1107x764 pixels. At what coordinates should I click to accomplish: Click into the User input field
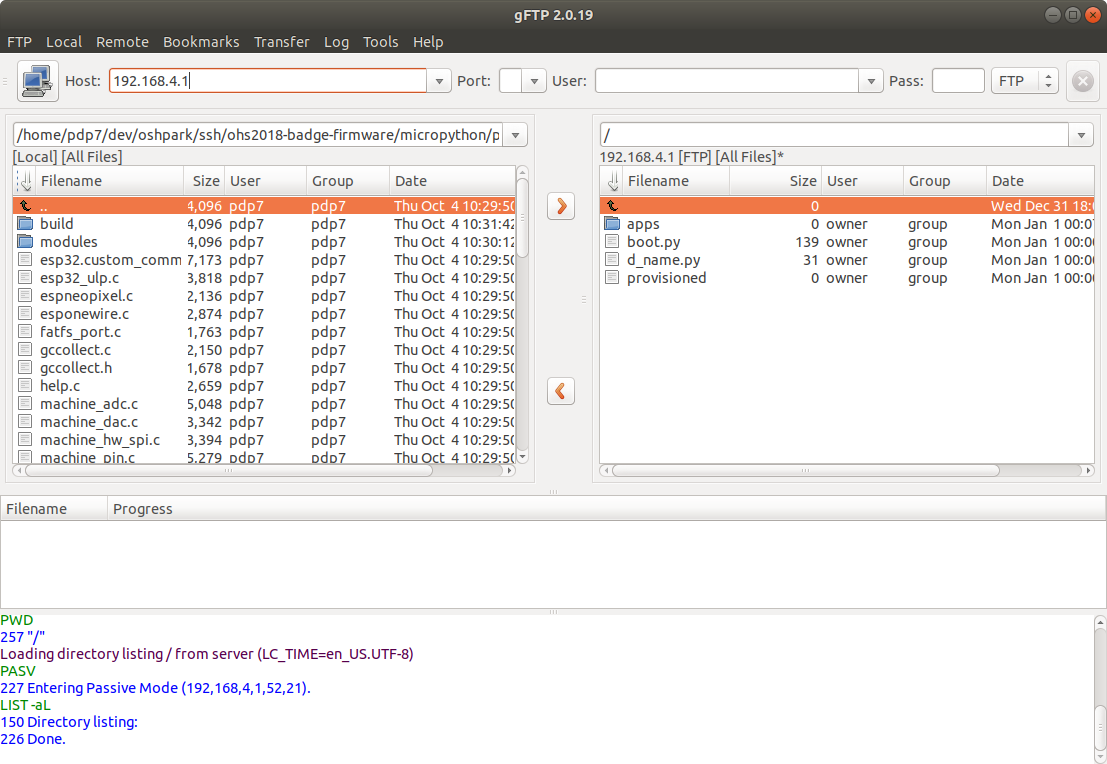(x=726, y=81)
